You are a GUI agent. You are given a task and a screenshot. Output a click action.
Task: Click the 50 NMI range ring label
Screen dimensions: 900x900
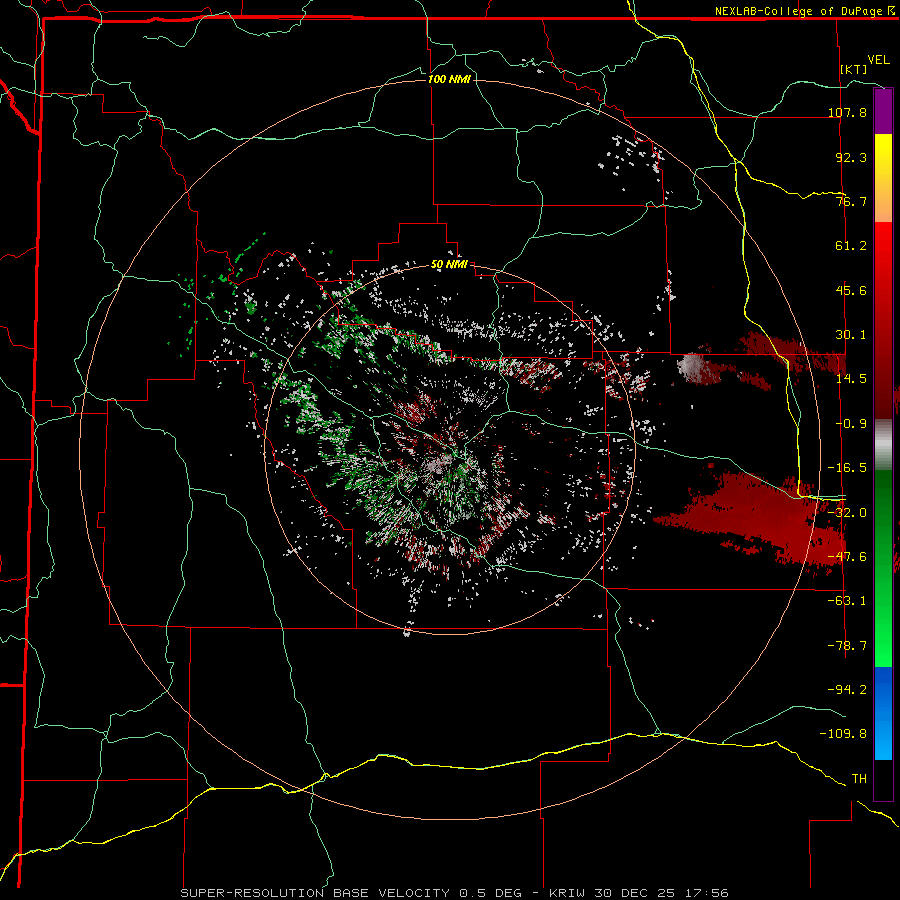[x=449, y=265]
